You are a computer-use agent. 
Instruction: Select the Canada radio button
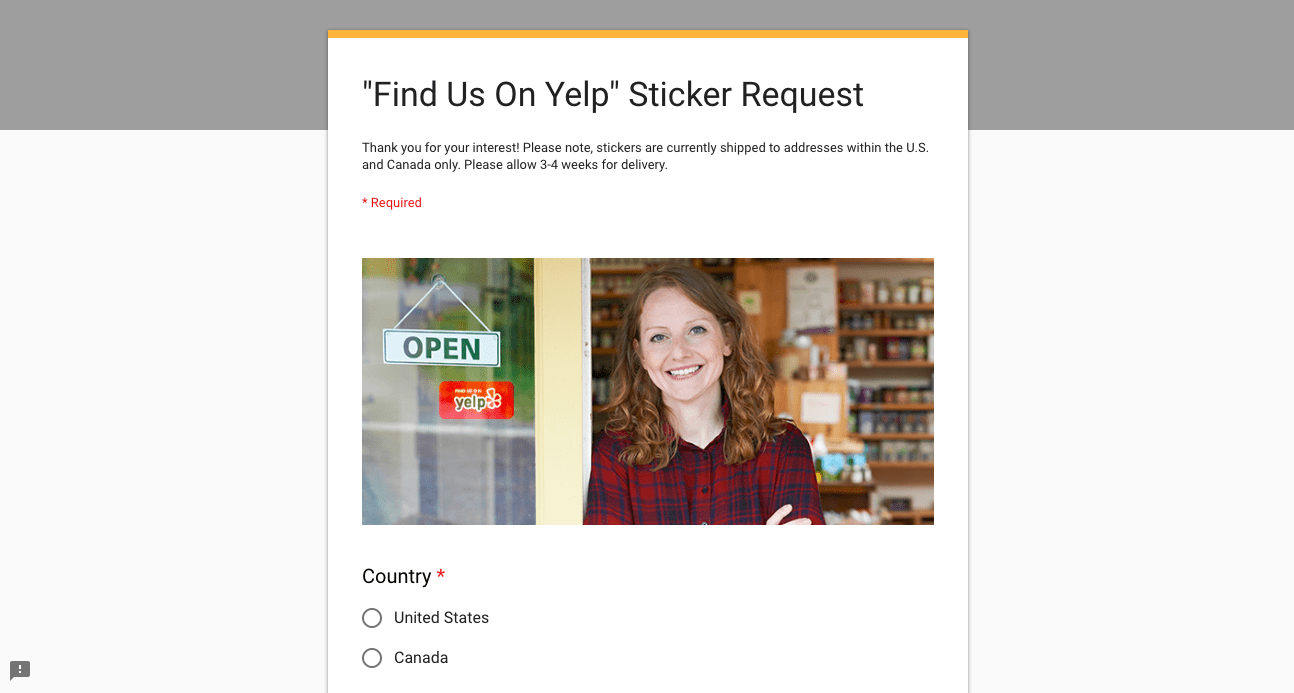(372, 658)
